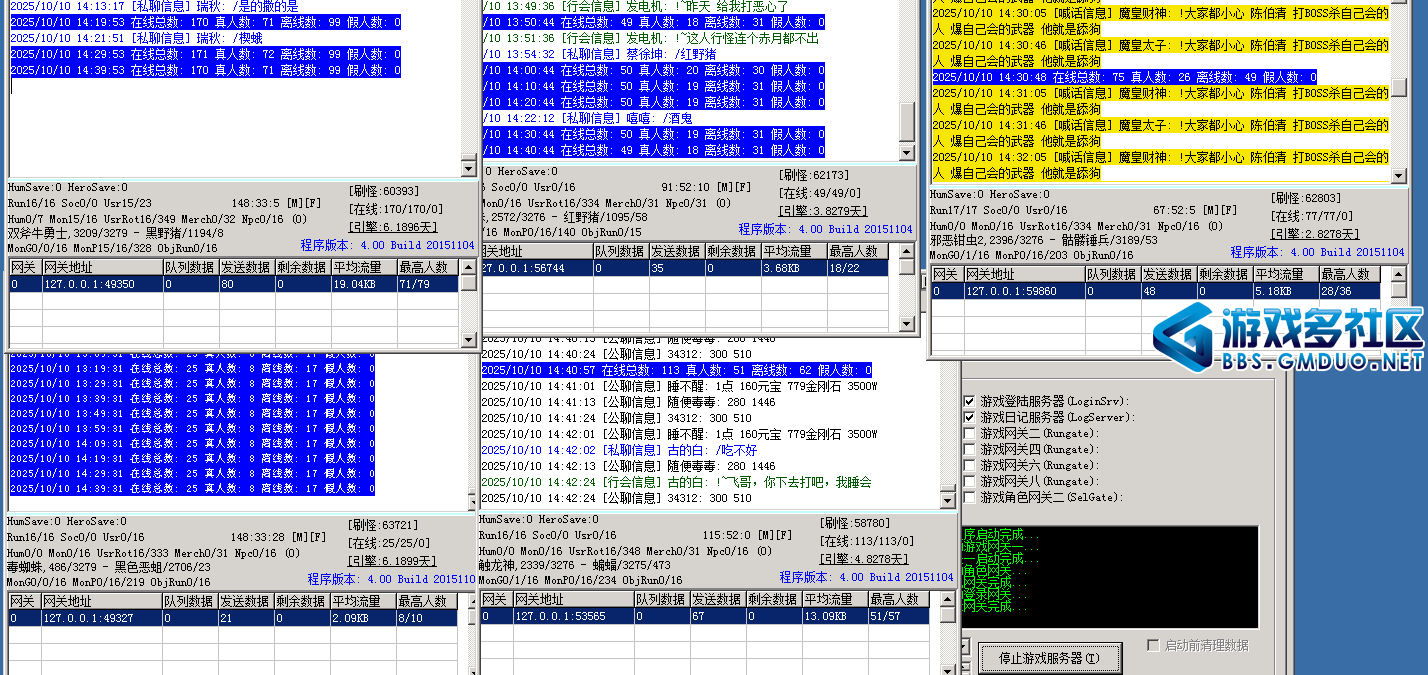Enable 游戏网关六 (Rungate) checkbox
Image resolution: width=1428 pixels, height=675 pixels.
pyautogui.click(x=969, y=465)
